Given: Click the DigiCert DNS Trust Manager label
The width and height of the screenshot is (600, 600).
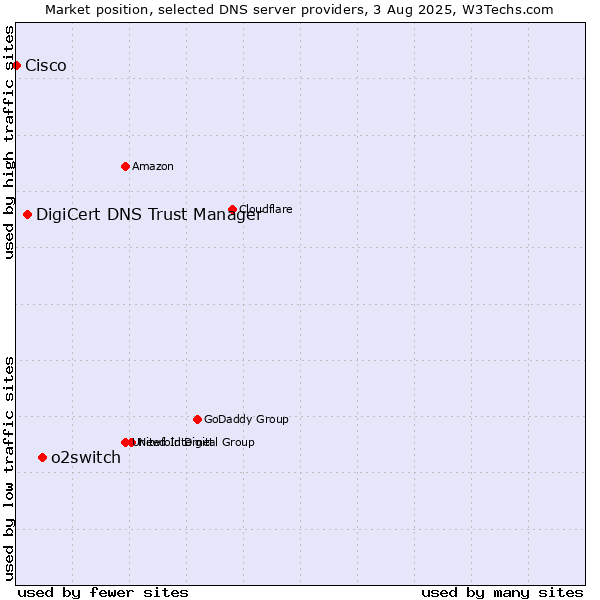Looking at the screenshot, I should tap(149, 215).
